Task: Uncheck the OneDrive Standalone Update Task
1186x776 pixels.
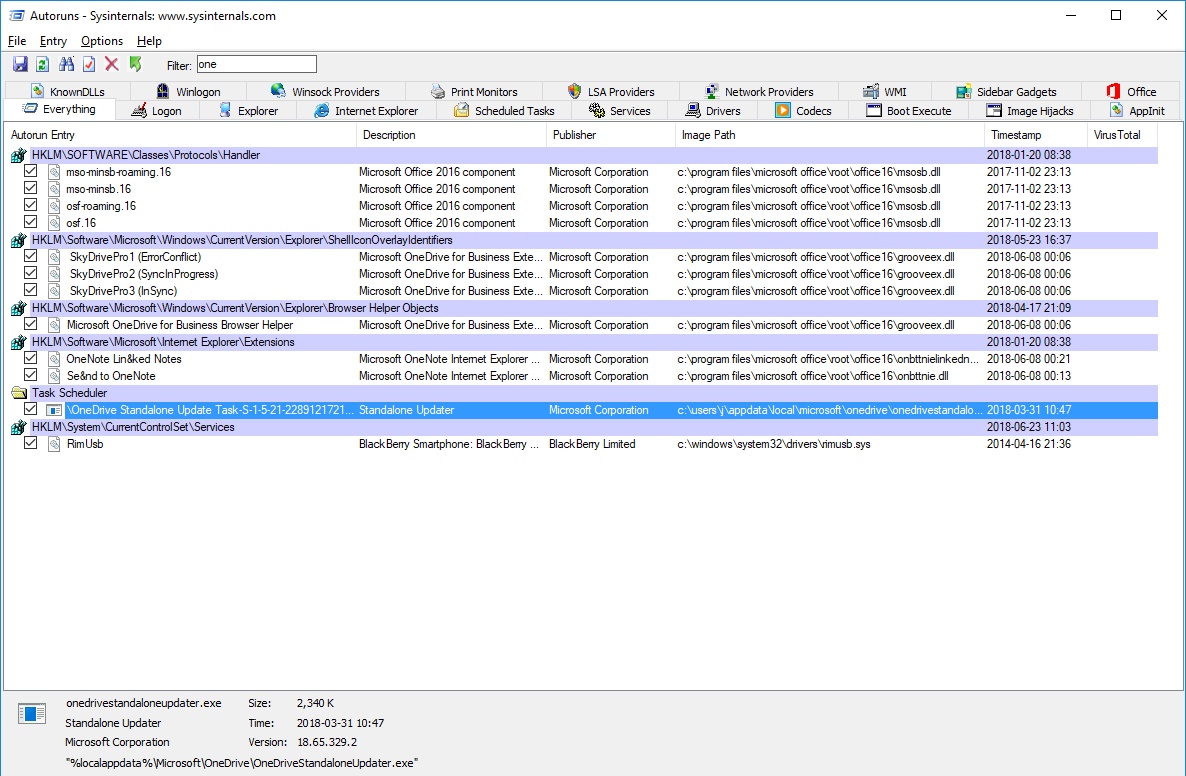Action: click(x=30, y=409)
